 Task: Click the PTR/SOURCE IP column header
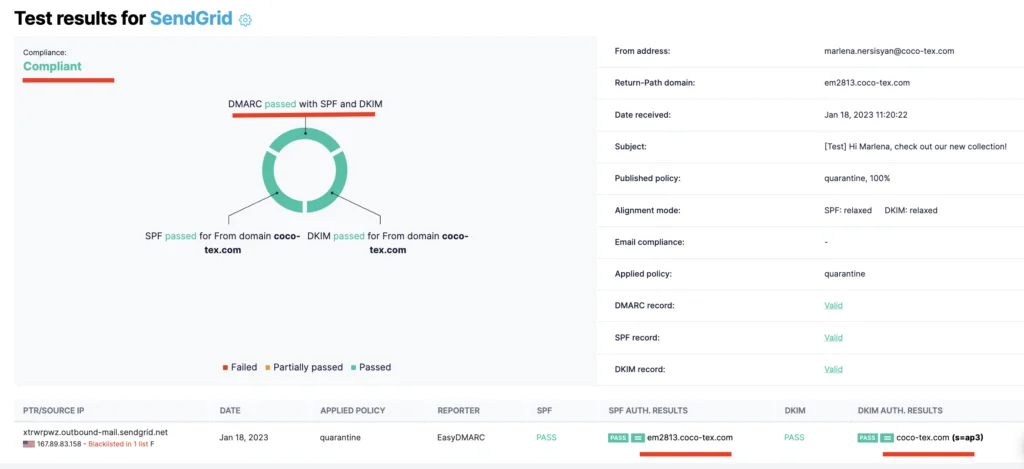point(54,411)
